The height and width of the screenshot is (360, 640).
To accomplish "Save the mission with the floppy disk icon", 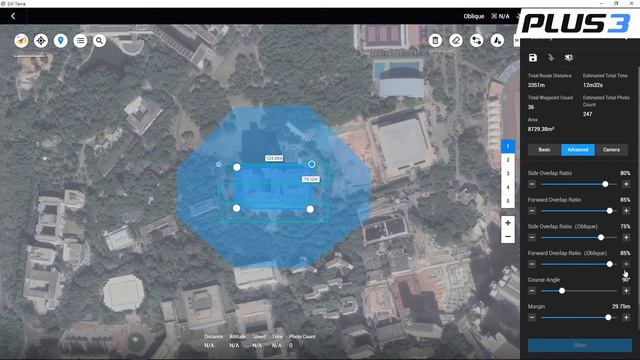I will coord(533,58).
